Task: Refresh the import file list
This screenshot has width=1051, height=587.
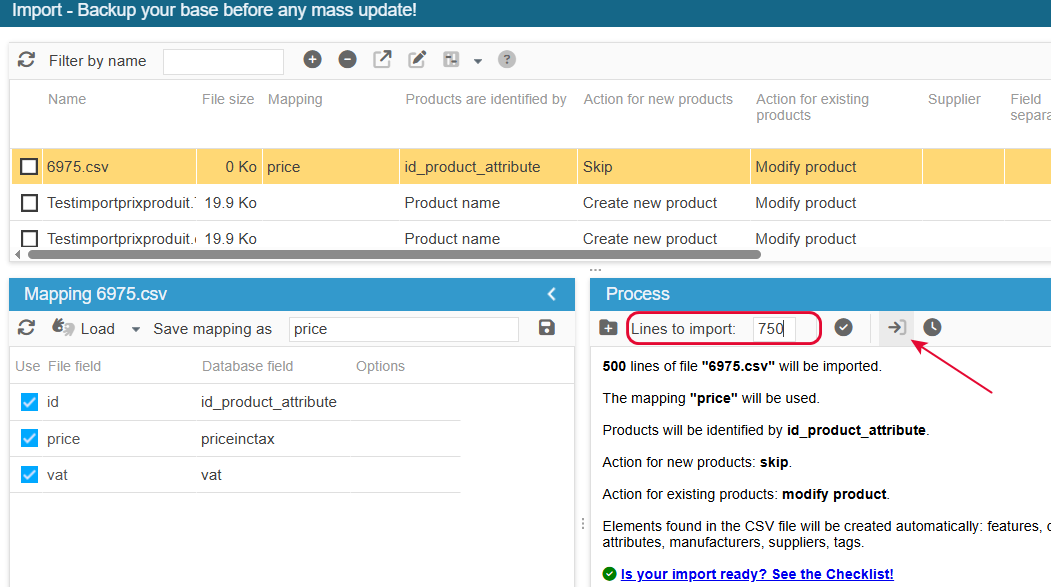Action: pos(26,60)
